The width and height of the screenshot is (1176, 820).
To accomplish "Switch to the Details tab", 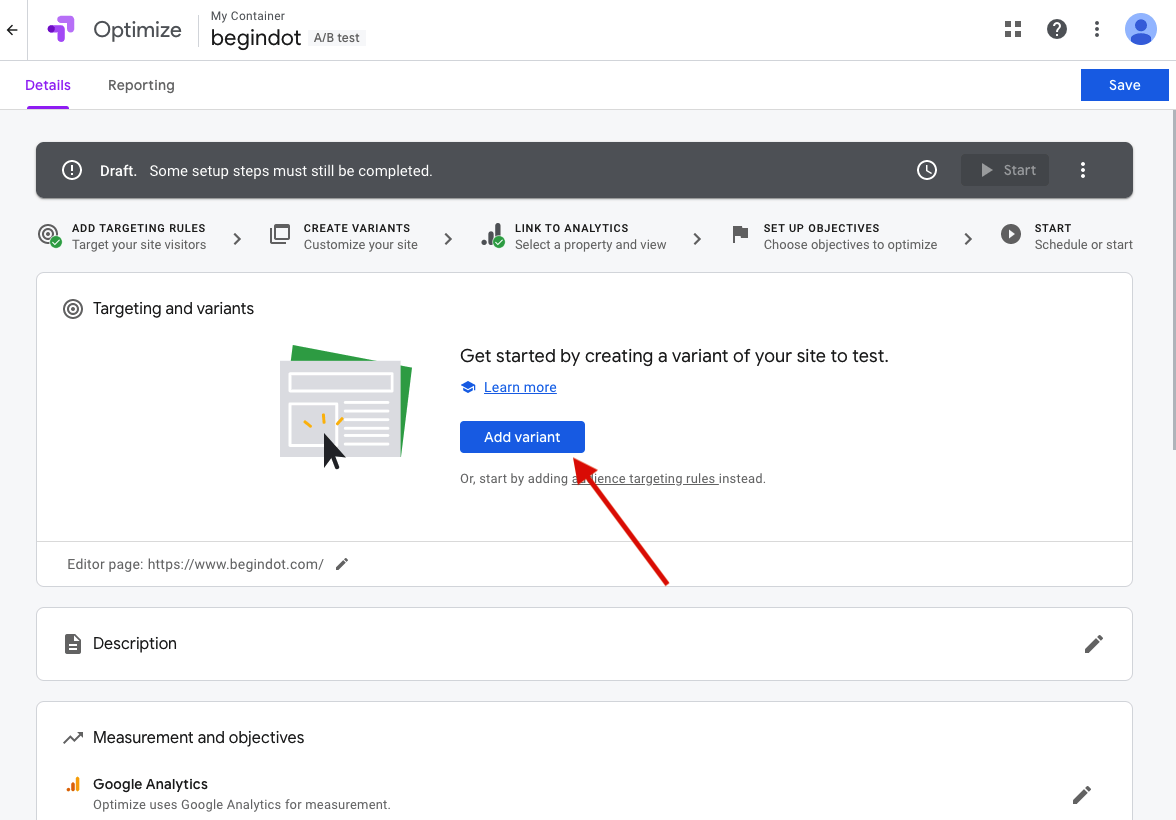I will (48, 86).
